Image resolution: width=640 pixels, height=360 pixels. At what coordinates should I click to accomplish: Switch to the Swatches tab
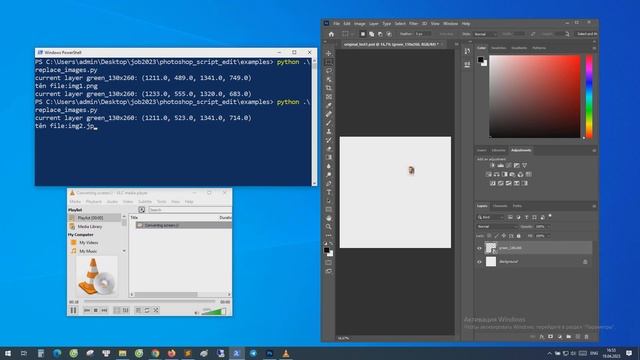click(499, 48)
